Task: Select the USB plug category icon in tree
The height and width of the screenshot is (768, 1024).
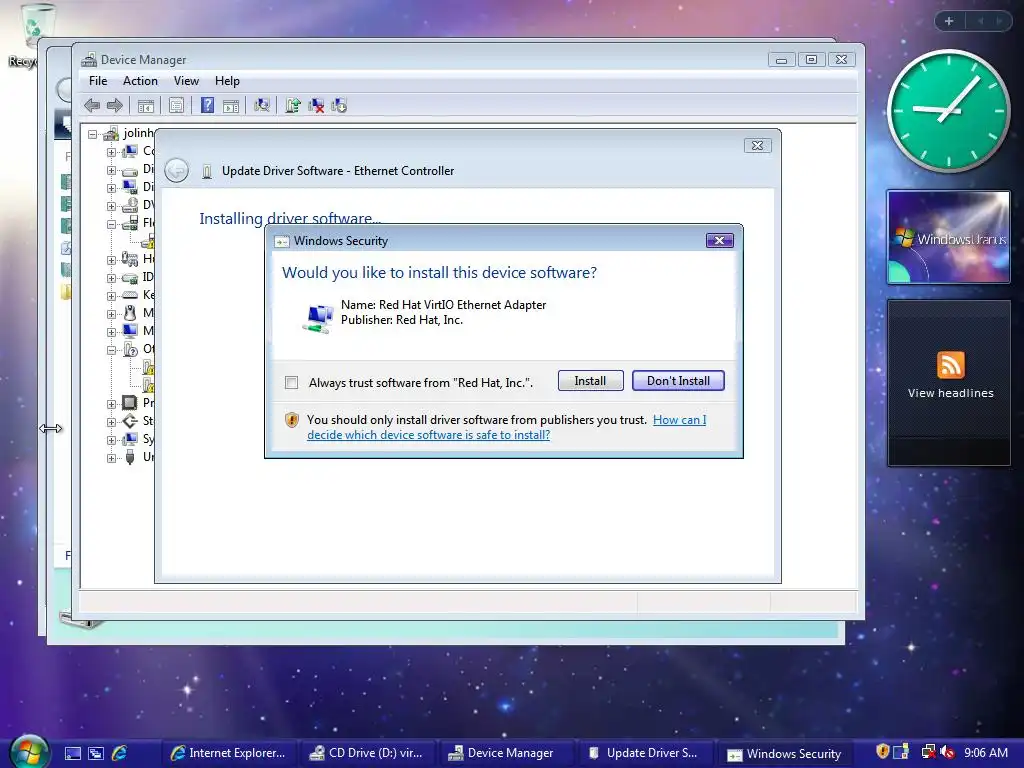Action: click(130, 456)
